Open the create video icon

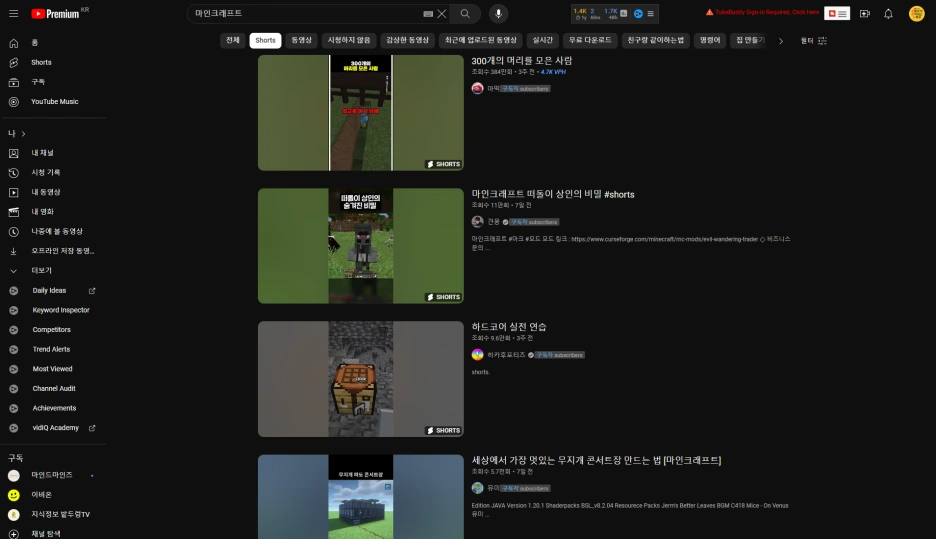click(864, 13)
